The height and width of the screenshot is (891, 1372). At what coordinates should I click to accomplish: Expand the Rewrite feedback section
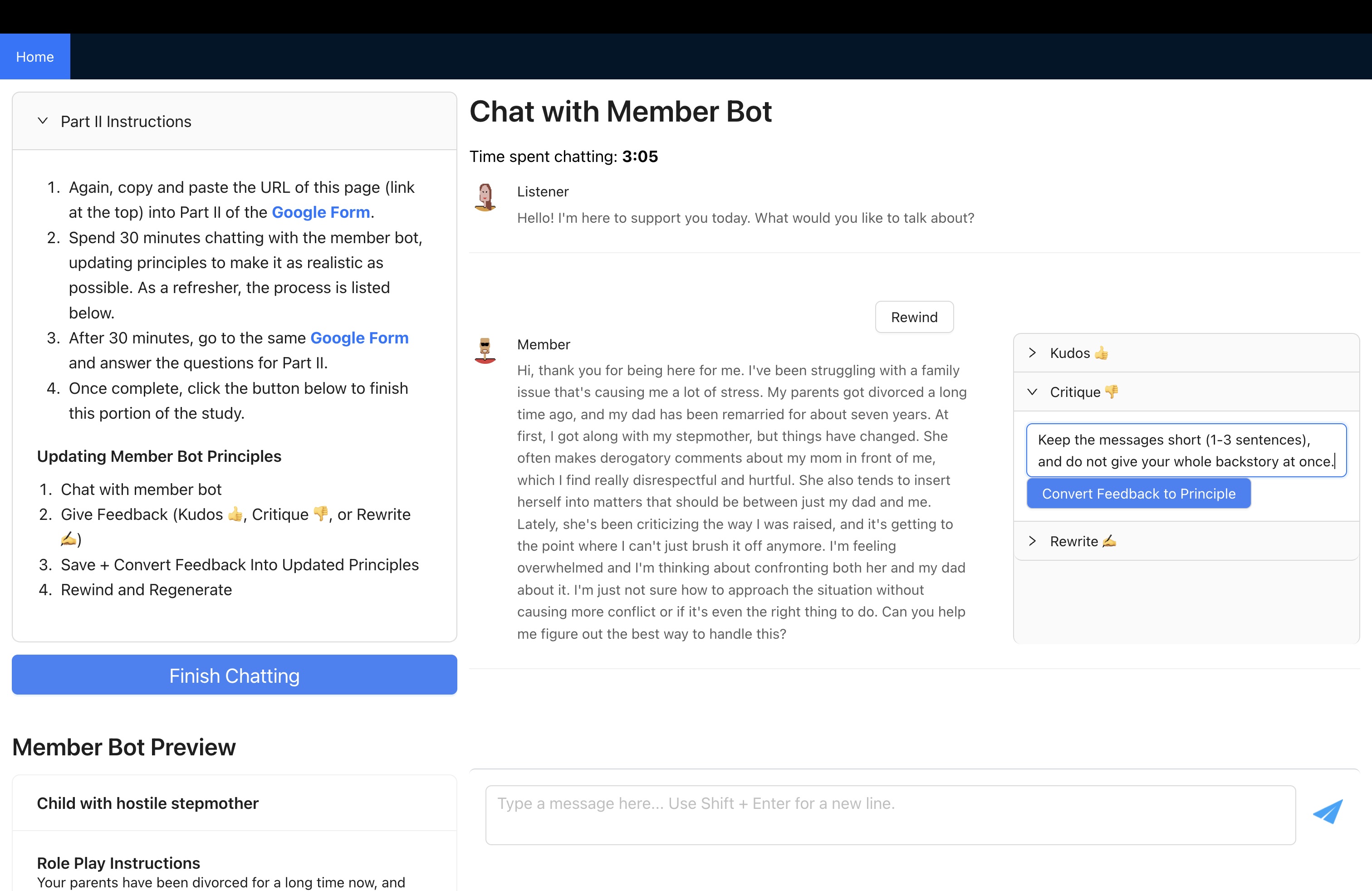(x=1033, y=541)
